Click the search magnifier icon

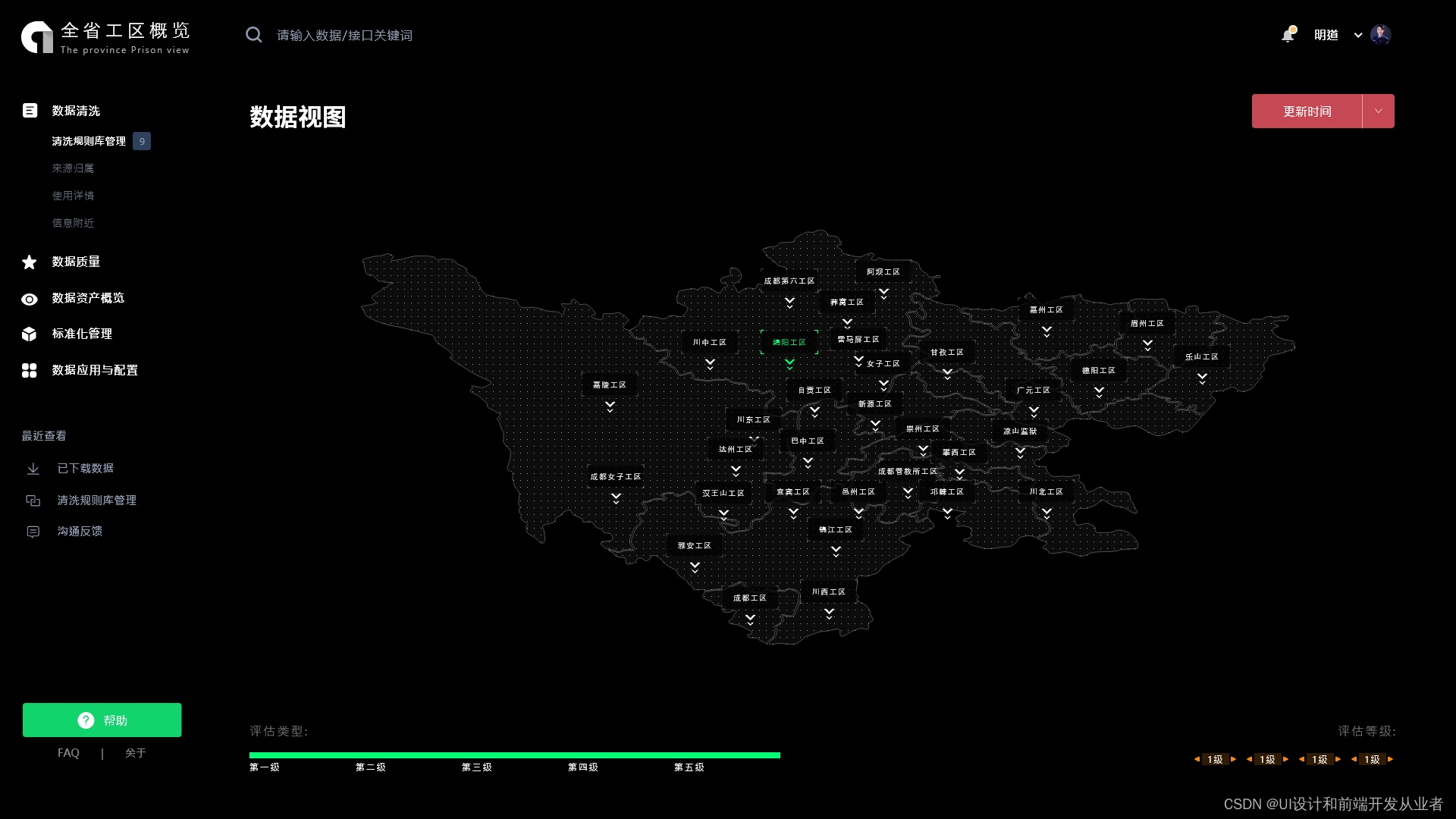pos(254,35)
